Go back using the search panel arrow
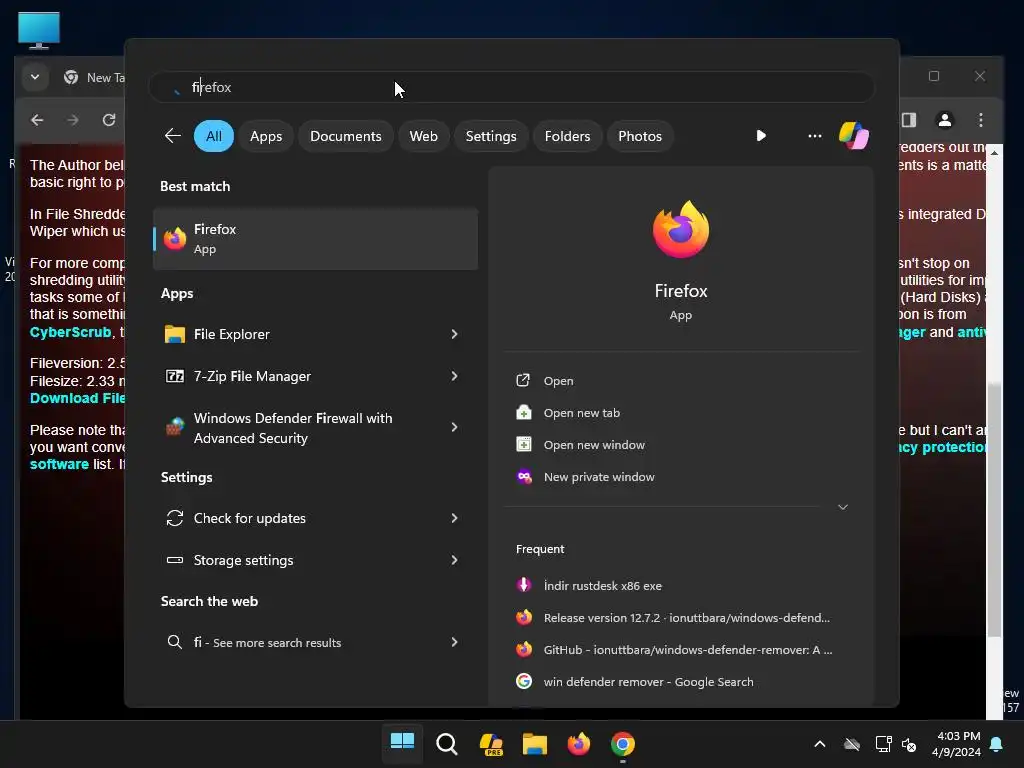1024x768 pixels. [172, 136]
